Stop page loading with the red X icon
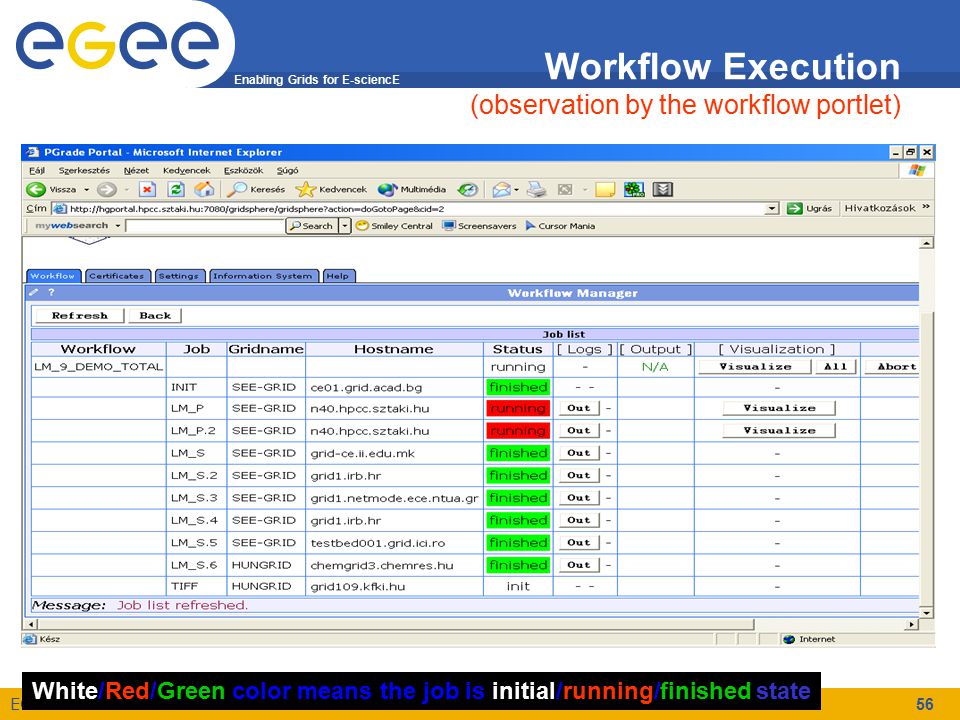Image resolution: width=960 pixels, height=720 pixels. tap(147, 190)
